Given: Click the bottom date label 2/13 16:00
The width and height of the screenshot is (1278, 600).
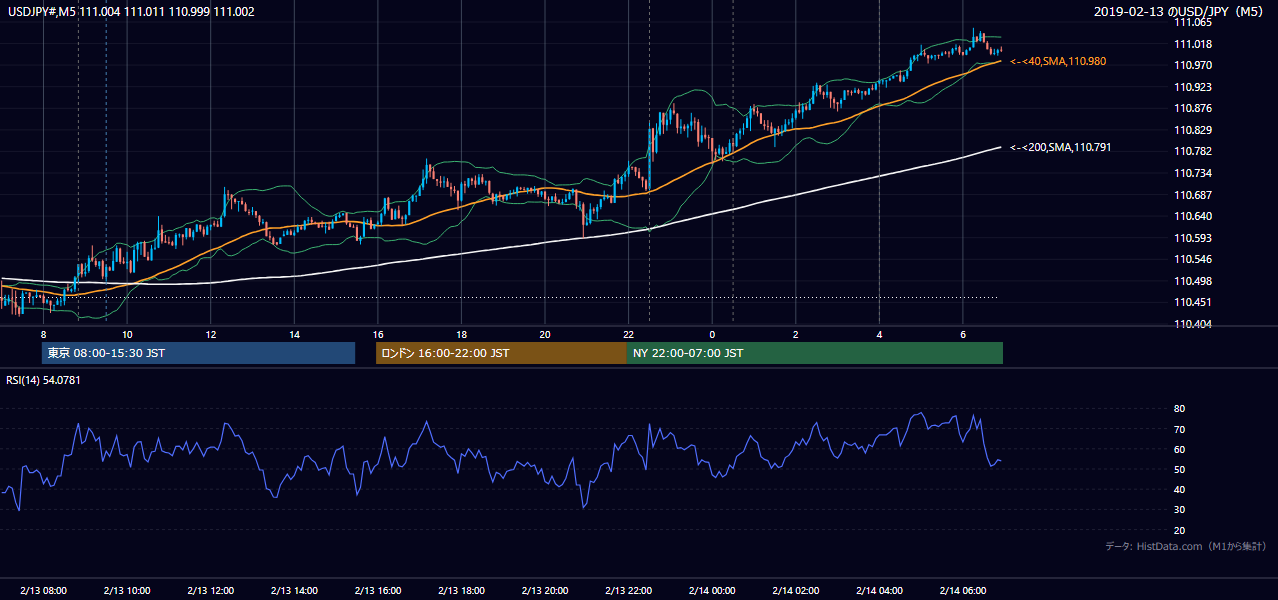Looking at the screenshot, I should [x=378, y=590].
